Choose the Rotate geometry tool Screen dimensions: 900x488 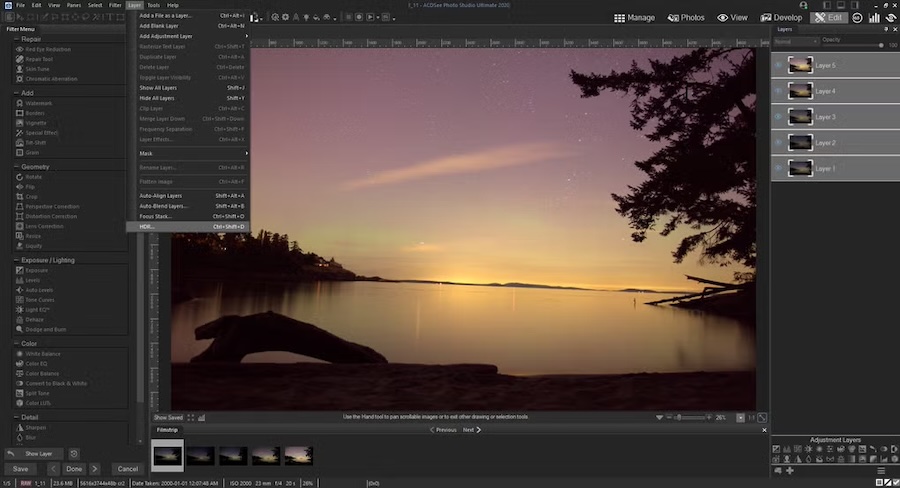33,177
